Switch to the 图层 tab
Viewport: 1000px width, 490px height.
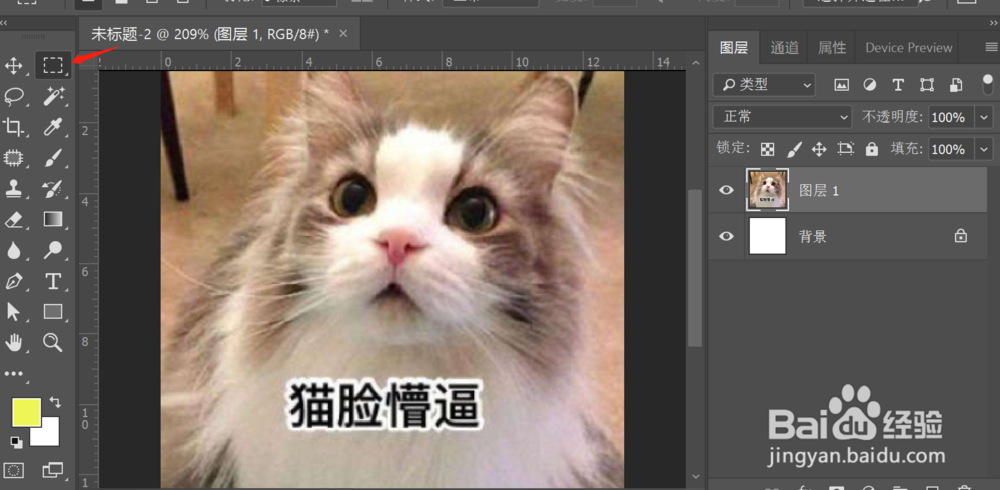[733, 48]
